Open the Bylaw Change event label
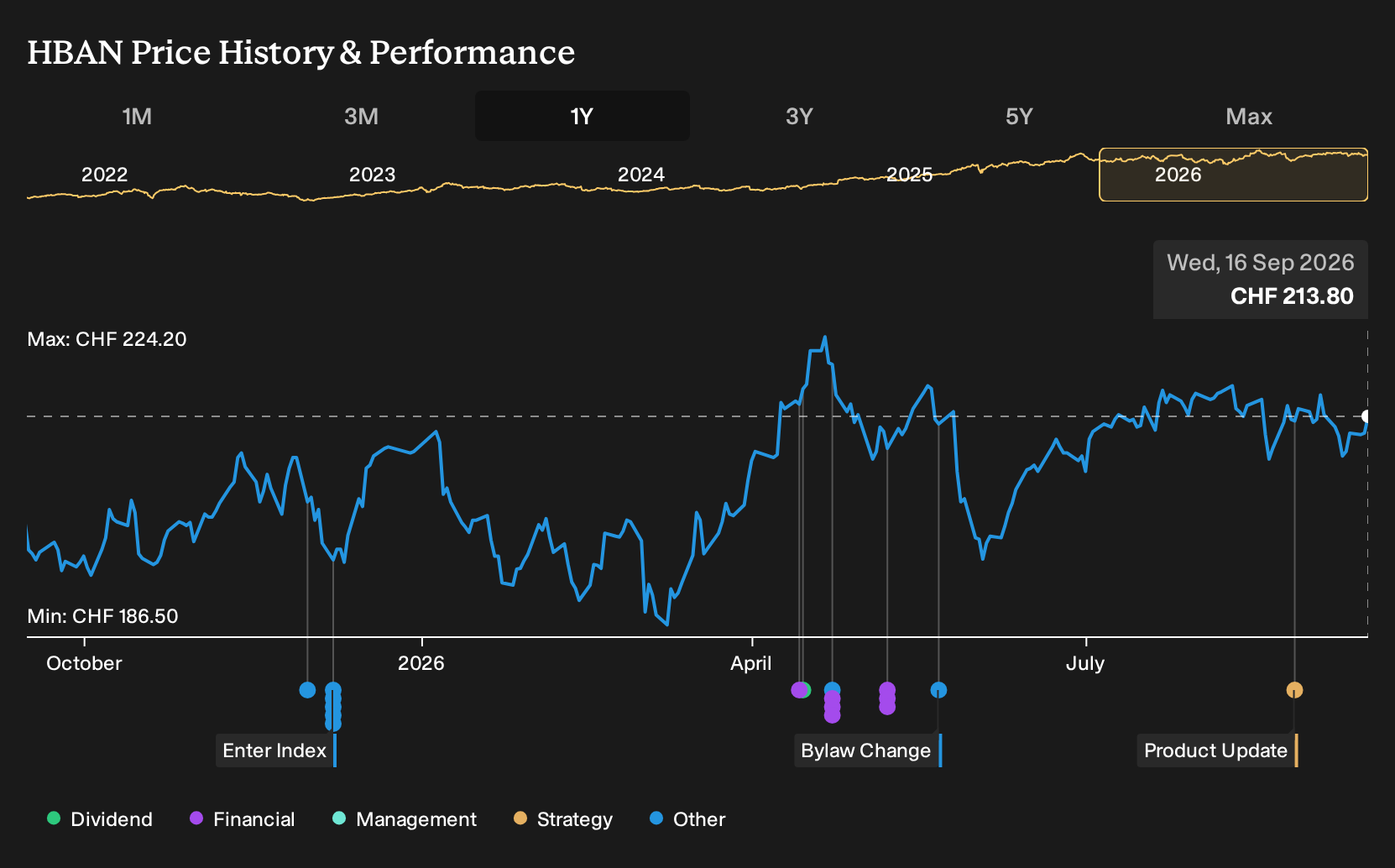Screen dimensions: 1395x868 pos(868,750)
